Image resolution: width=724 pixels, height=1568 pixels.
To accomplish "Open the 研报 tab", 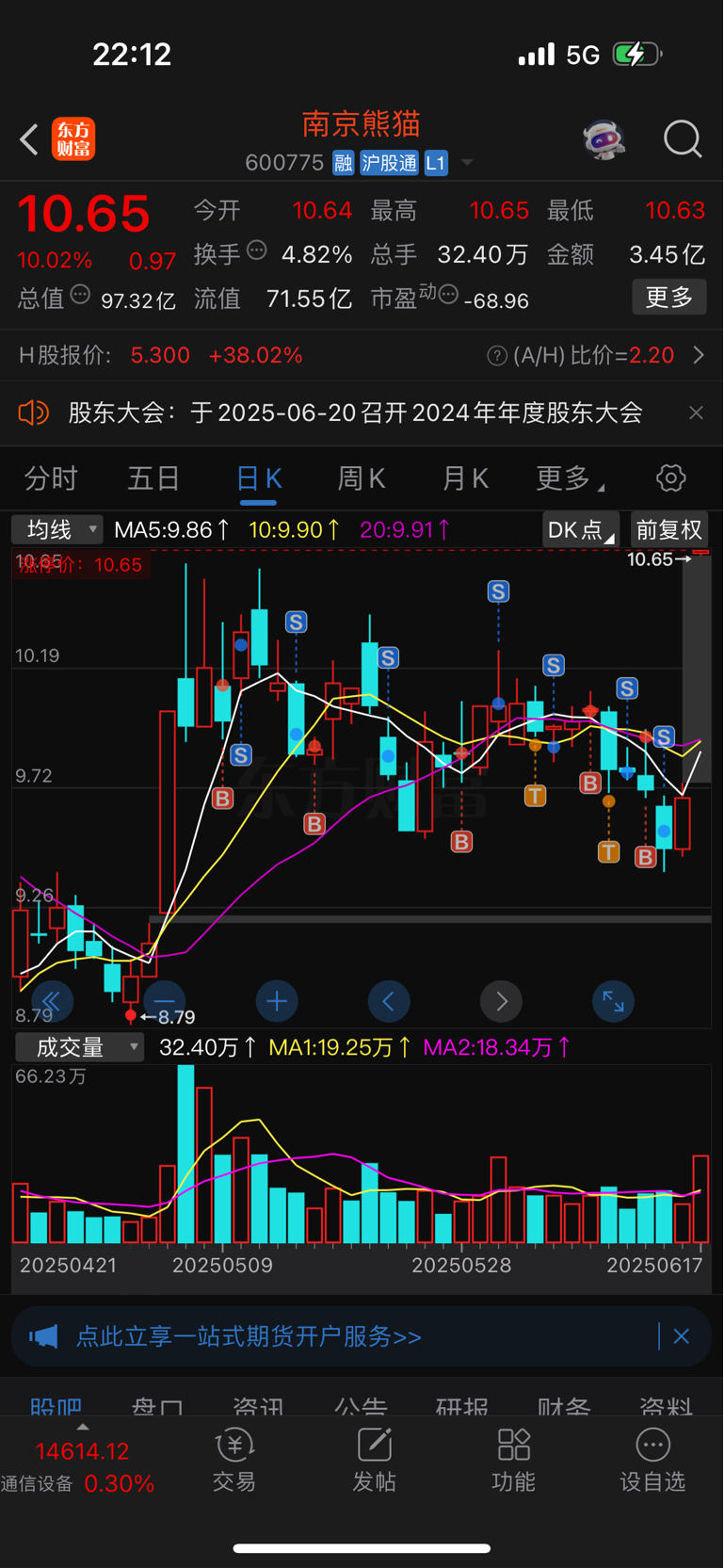I will point(462,1406).
